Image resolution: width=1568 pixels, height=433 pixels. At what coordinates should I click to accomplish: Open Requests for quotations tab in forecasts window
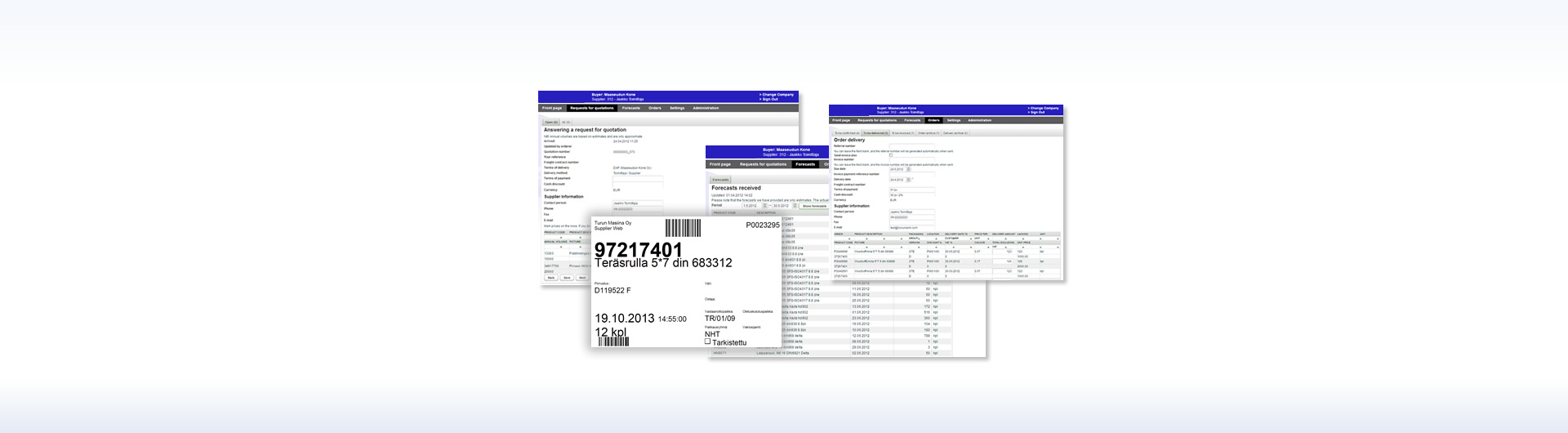pyautogui.click(x=763, y=164)
